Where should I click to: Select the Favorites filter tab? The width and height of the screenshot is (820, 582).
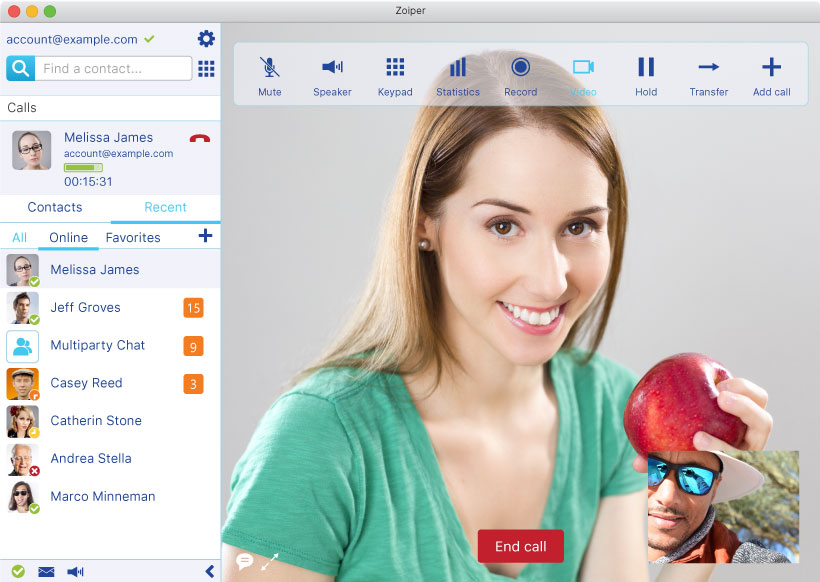coord(133,237)
